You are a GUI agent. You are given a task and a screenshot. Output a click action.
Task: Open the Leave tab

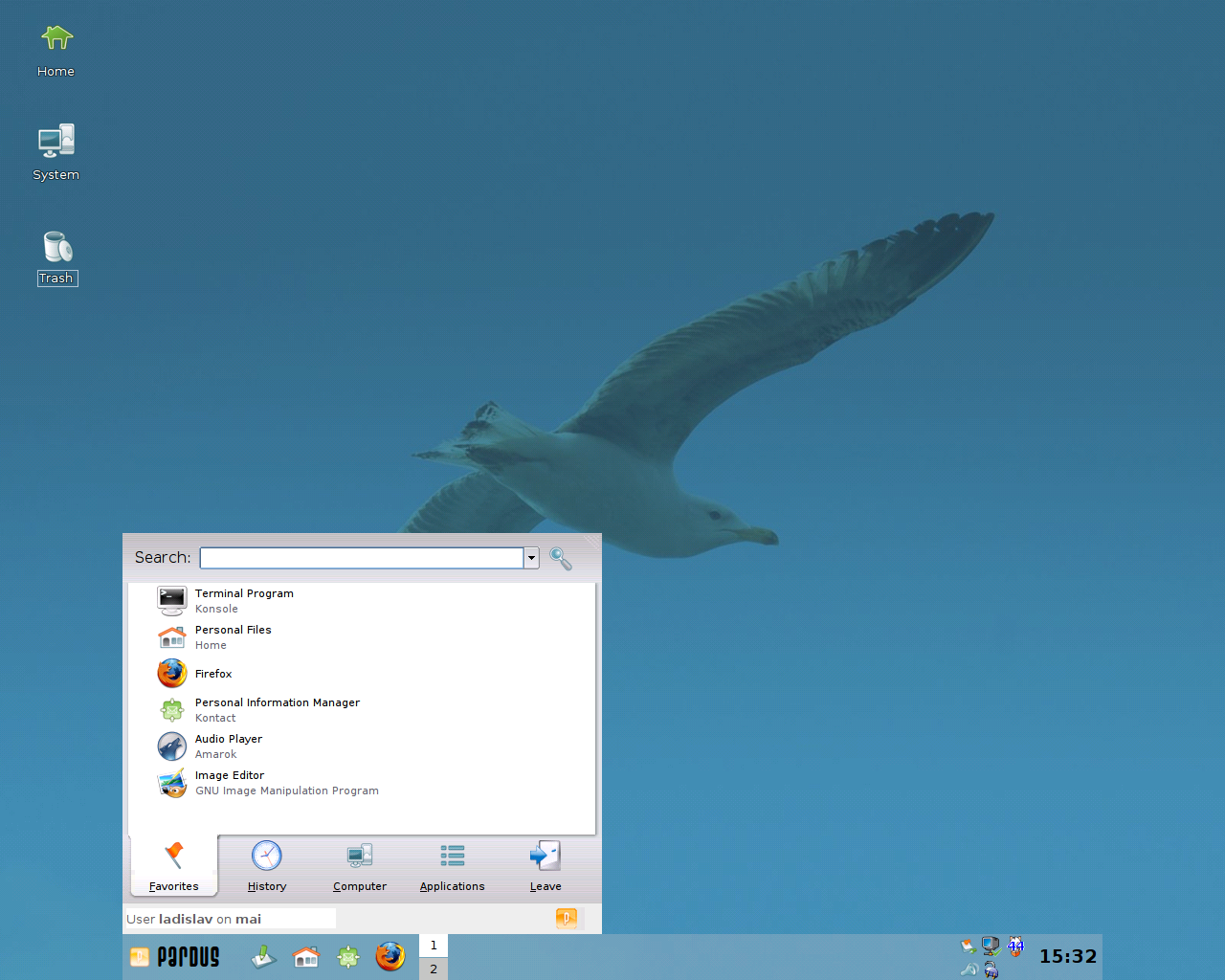[546, 866]
